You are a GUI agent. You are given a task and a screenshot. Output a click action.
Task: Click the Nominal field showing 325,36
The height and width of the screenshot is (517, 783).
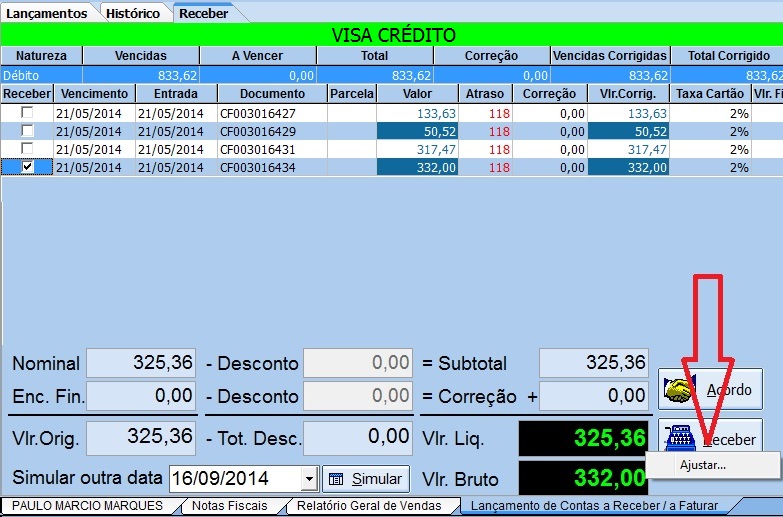(x=141, y=363)
